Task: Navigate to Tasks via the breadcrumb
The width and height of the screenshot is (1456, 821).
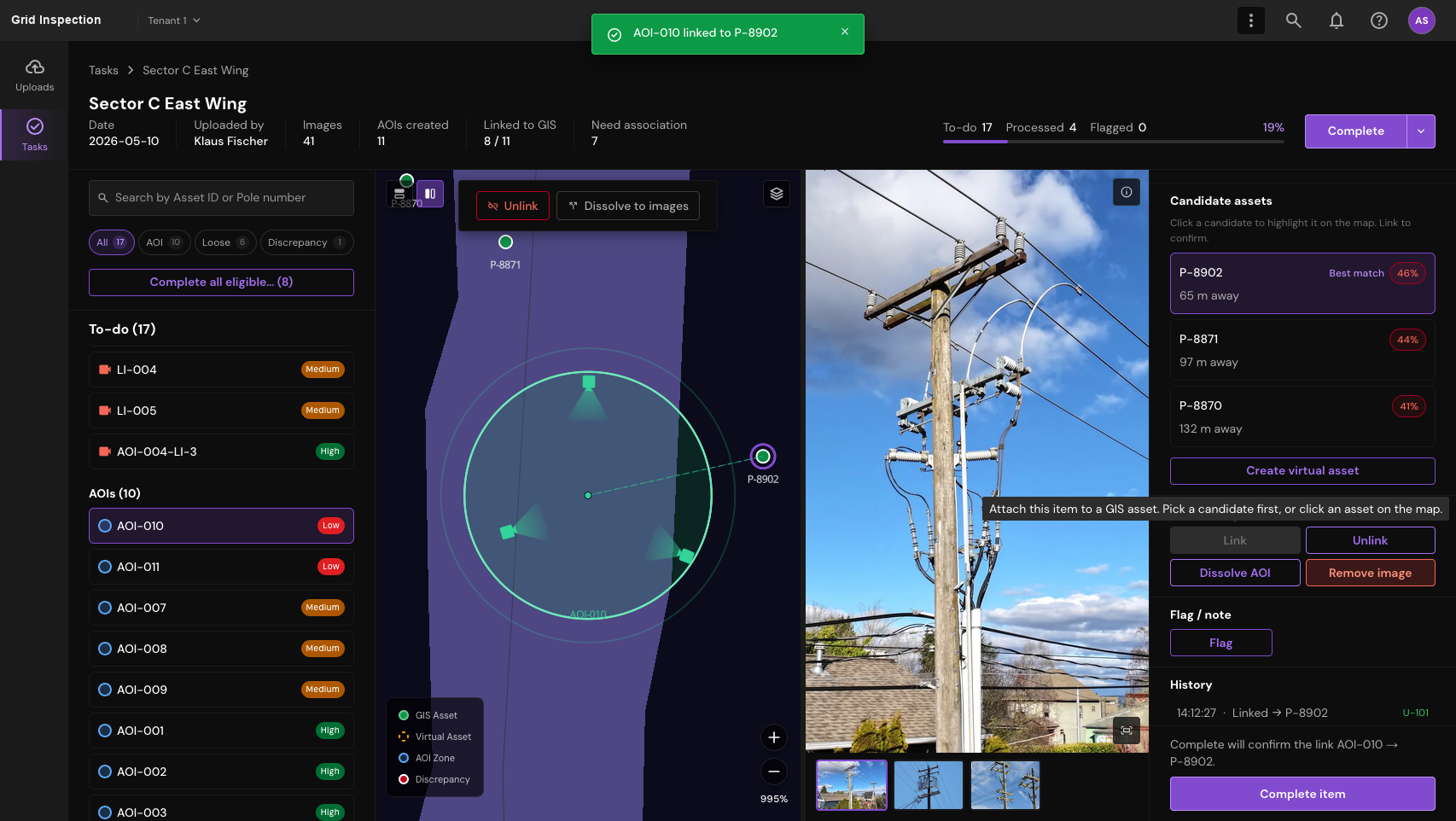Action: pyautogui.click(x=103, y=70)
